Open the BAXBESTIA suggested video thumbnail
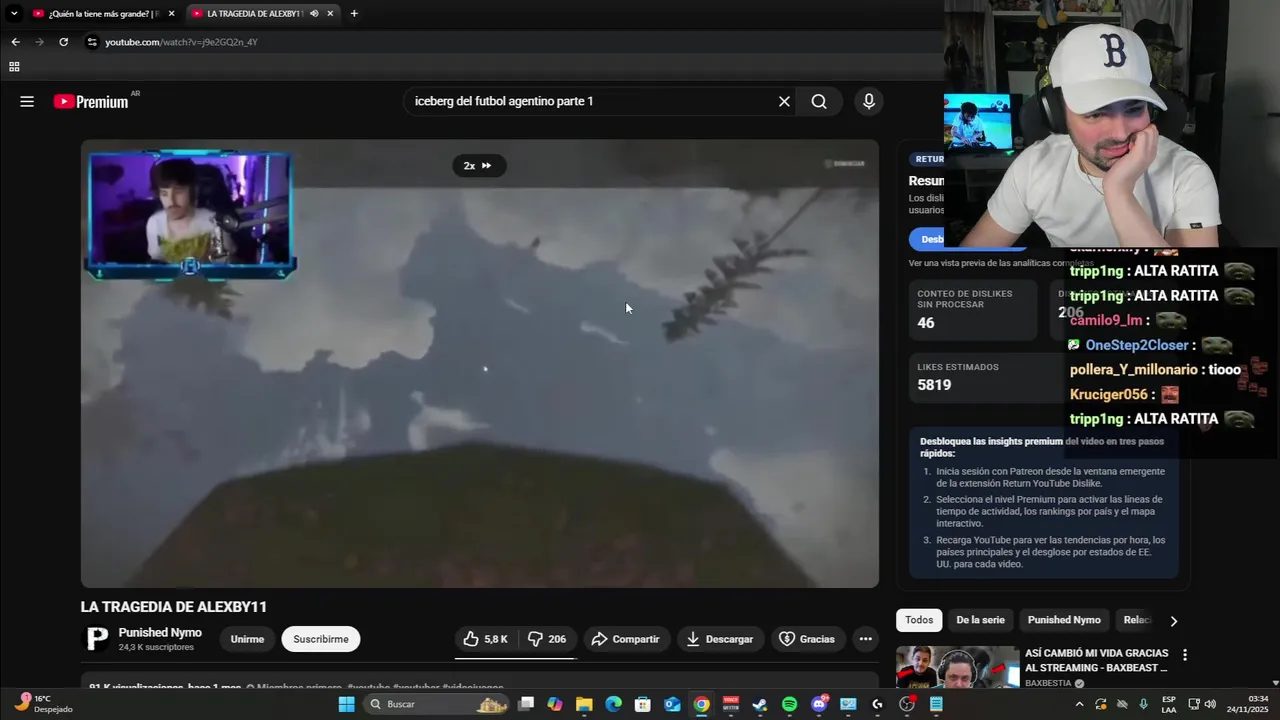The width and height of the screenshot is (1280, 720). tap(957, 667)
